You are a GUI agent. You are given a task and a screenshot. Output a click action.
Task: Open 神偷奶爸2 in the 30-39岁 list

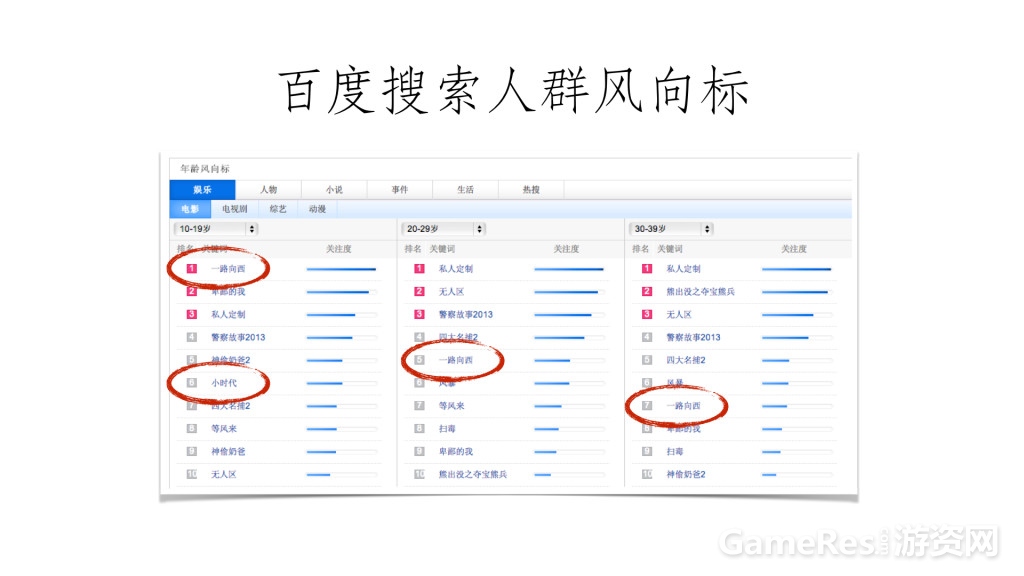click(x=686, y=474)
